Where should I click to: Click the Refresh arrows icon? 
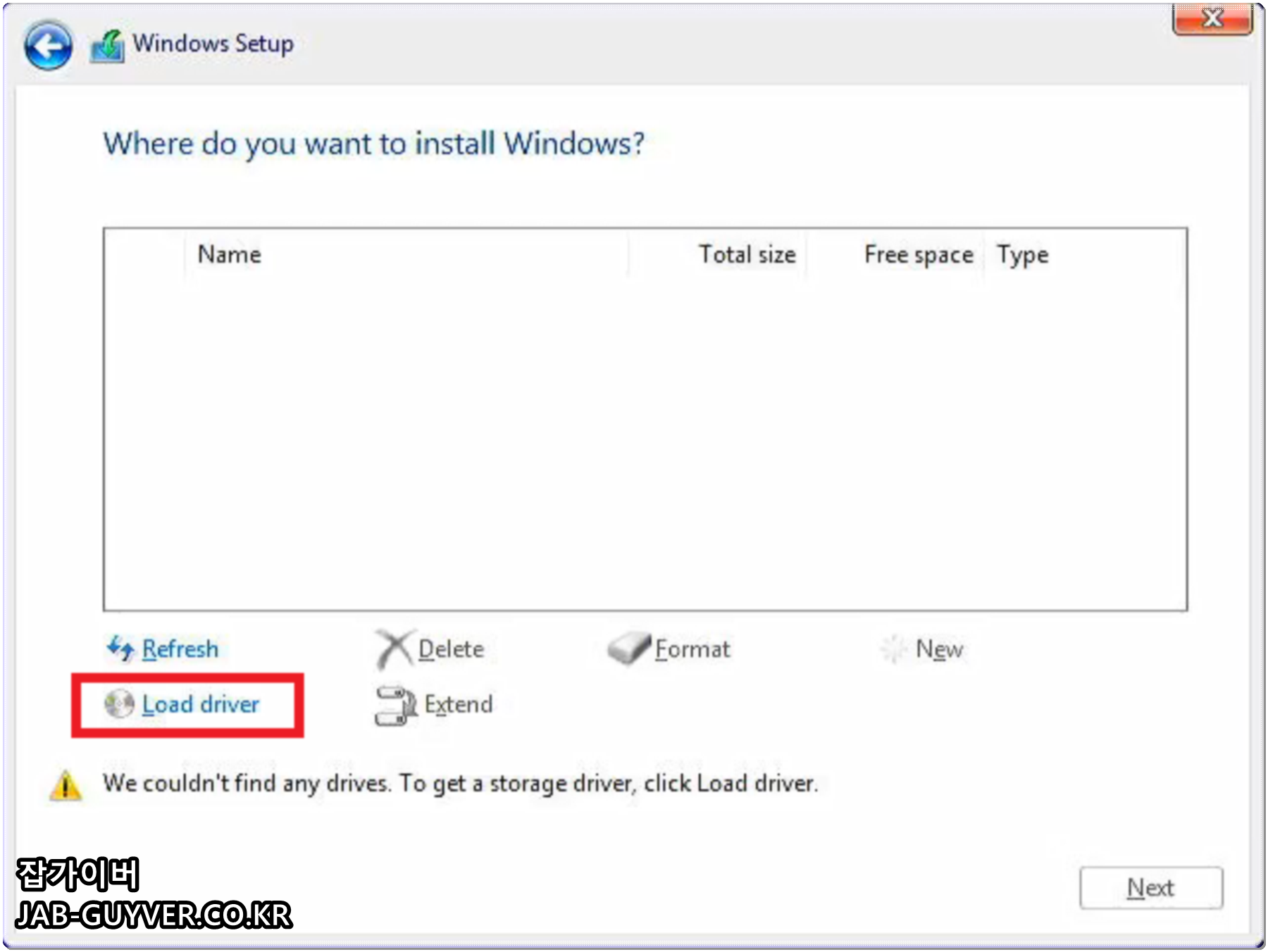[120, 648]
